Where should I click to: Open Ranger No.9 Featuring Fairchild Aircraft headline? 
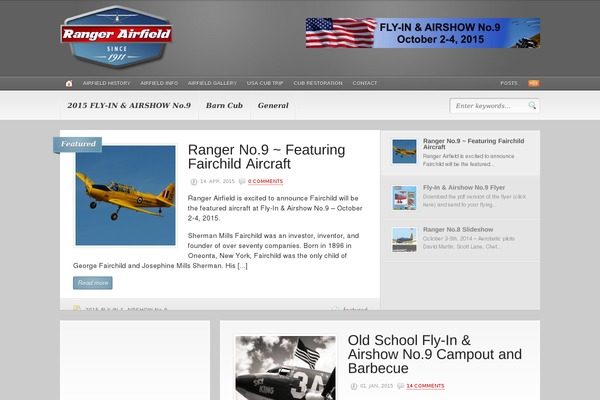pyautogui.click(x=266, y=157)
